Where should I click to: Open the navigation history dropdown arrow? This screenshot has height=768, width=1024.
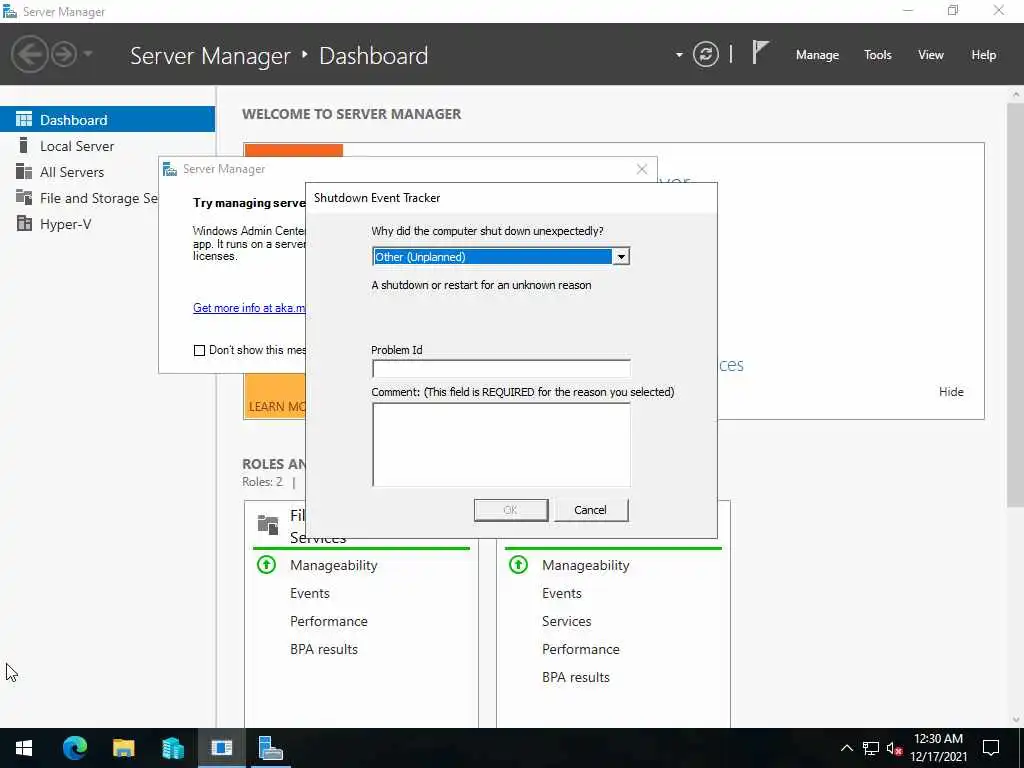(88, 54)
